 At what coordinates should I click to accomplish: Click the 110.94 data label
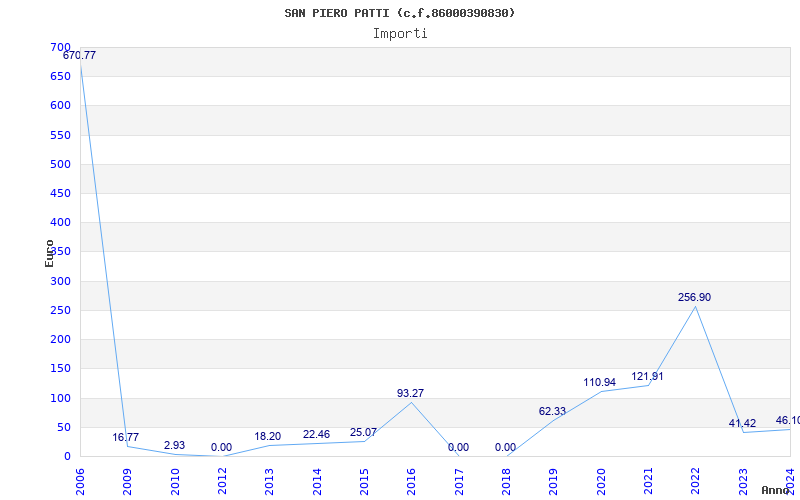[x=599, y=382]
